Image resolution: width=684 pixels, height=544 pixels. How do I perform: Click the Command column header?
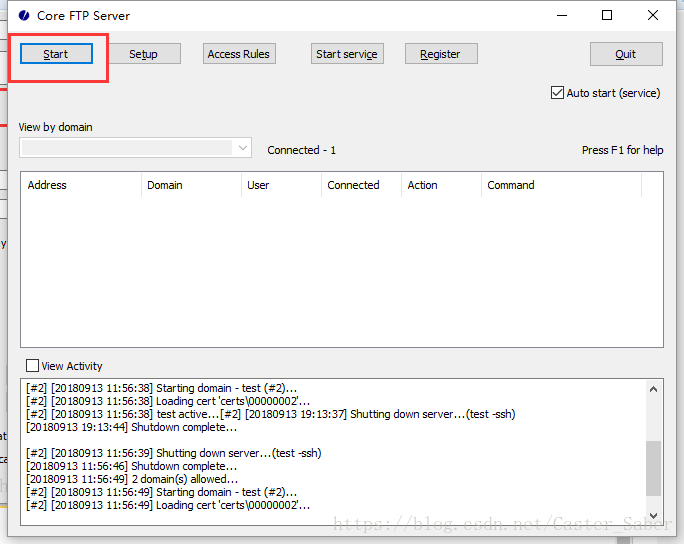(561, 185)
